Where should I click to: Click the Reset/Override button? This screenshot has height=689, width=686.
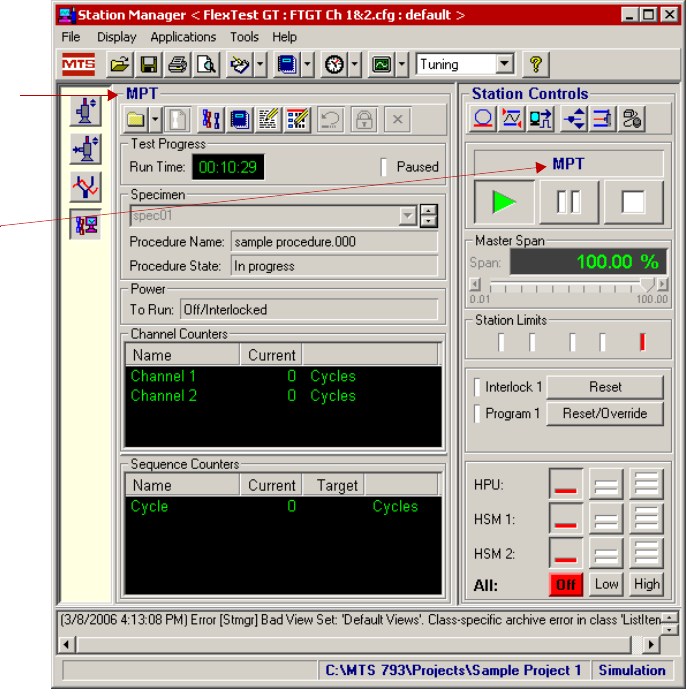605,413
